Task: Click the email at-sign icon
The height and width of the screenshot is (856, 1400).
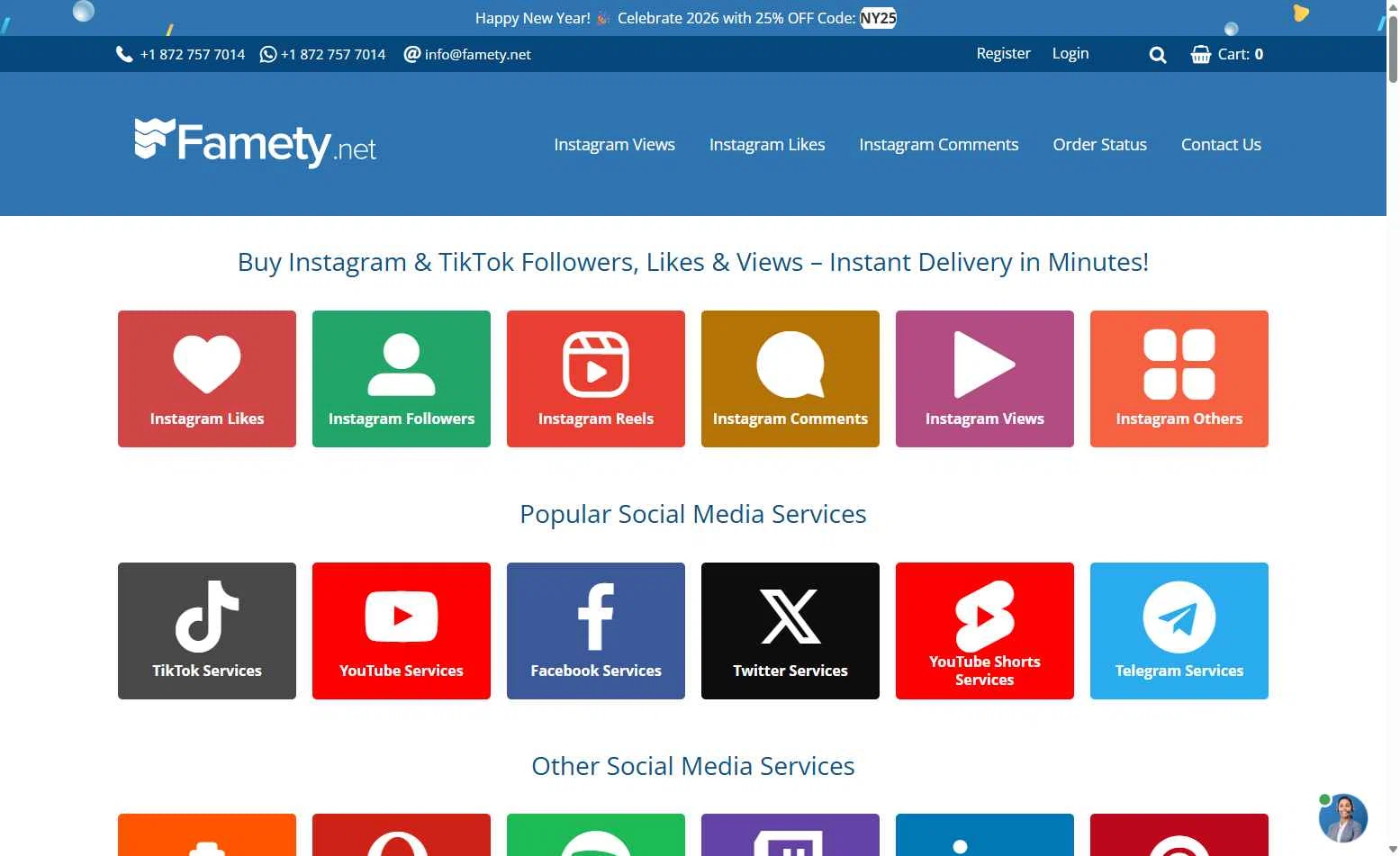Action: pos(411,54)
